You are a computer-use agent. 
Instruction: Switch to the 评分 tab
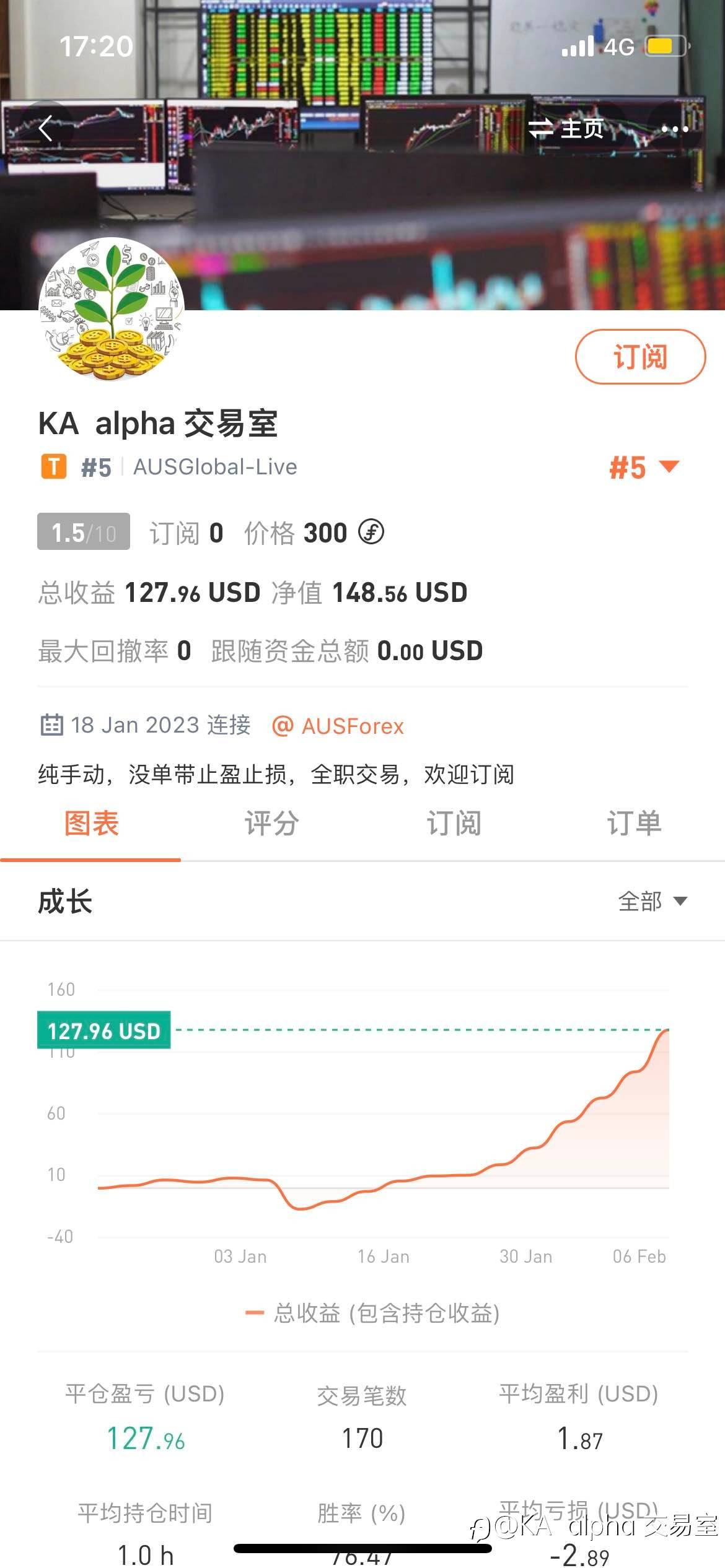(271, 824)
